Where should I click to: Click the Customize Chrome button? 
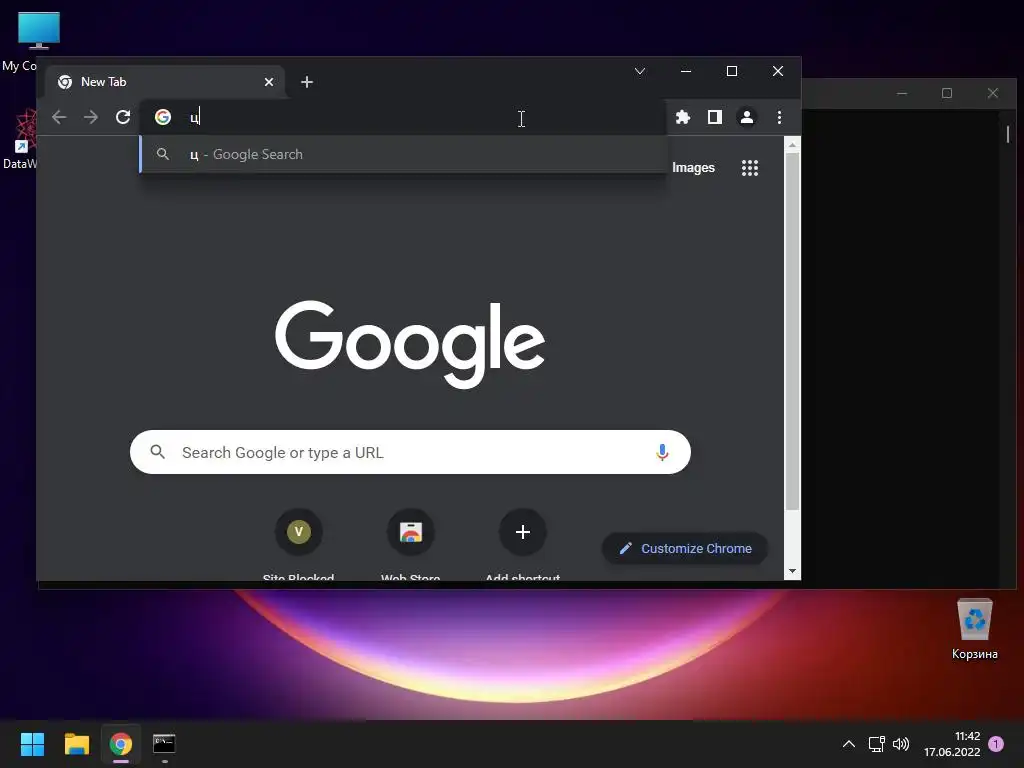[684, 549]
